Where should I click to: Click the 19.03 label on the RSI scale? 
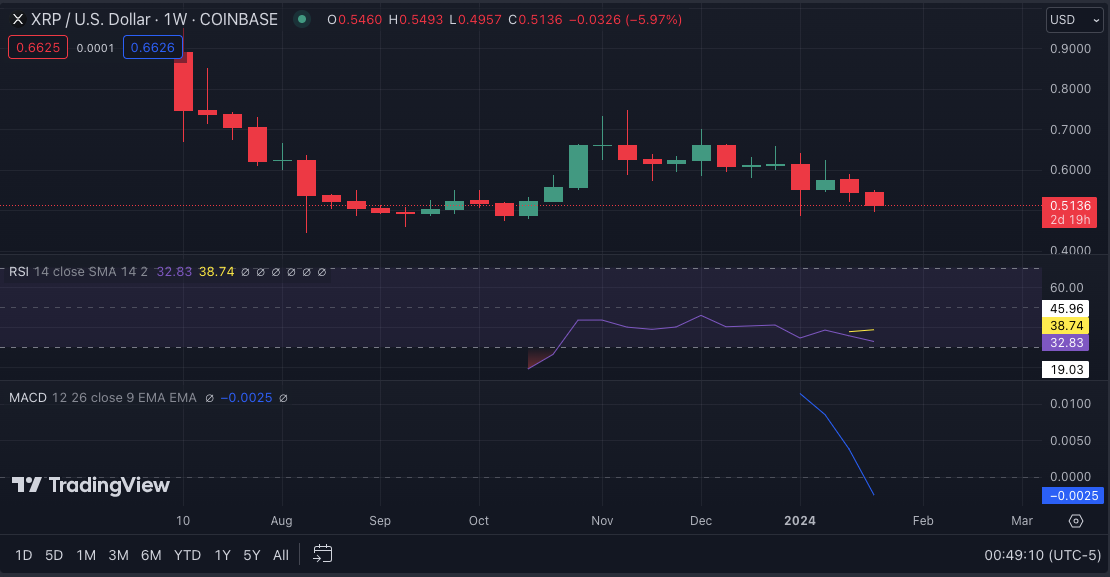1066,370
